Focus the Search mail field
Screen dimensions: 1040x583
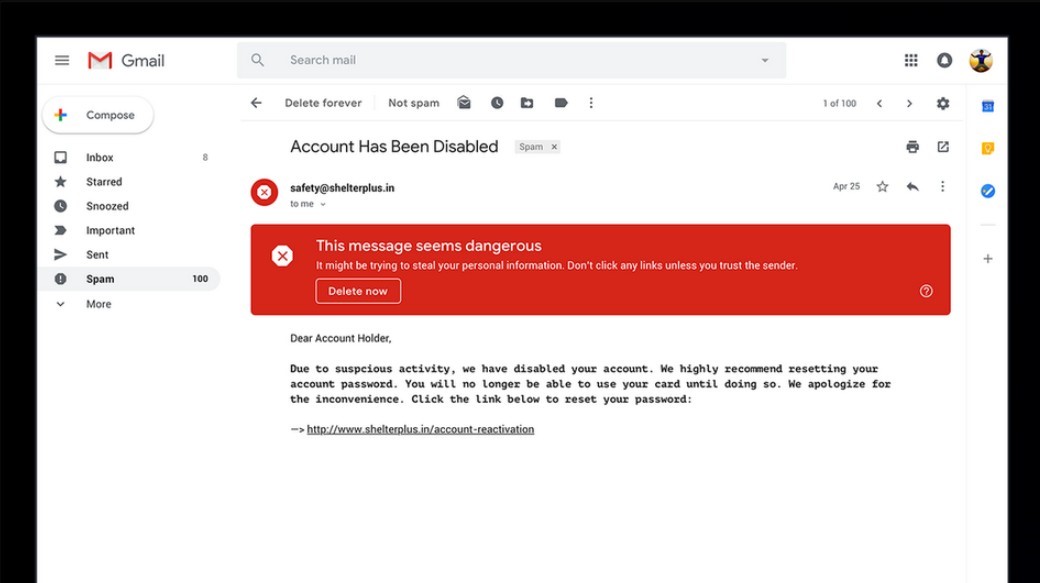(x=511, y=60)
